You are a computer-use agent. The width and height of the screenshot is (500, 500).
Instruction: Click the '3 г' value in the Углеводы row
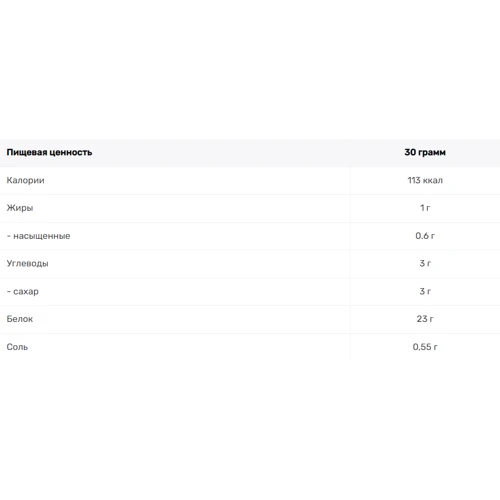pyautogui.click(x=425, y=263)
